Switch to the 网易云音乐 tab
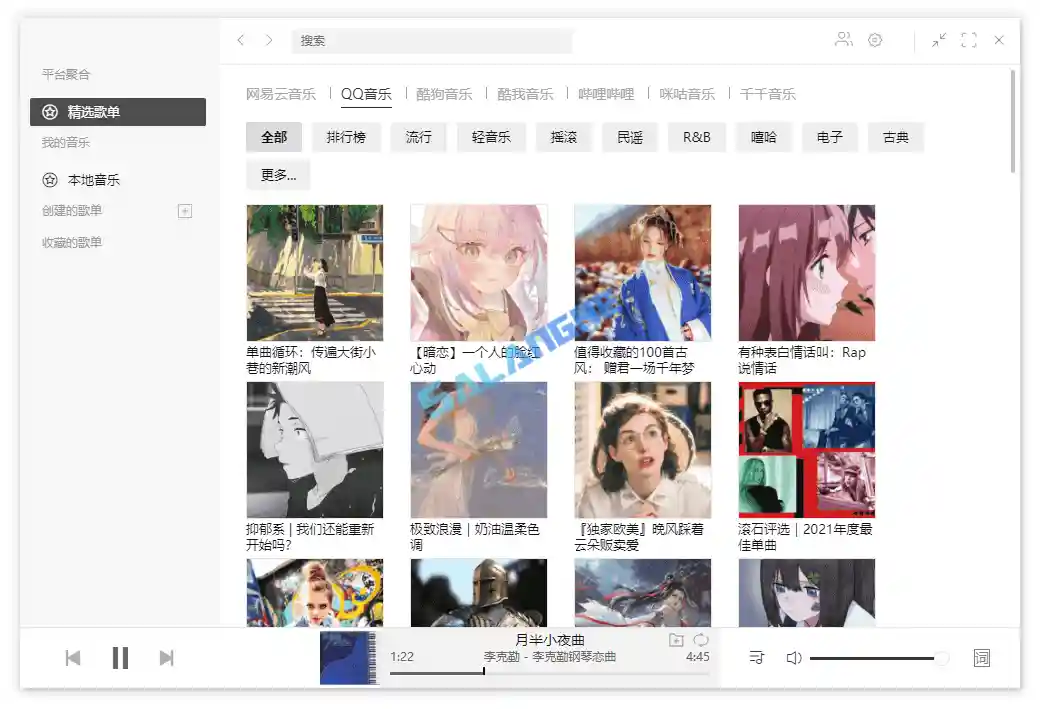The width and height of the screenshot is (1042, 709). coord(283,93)
